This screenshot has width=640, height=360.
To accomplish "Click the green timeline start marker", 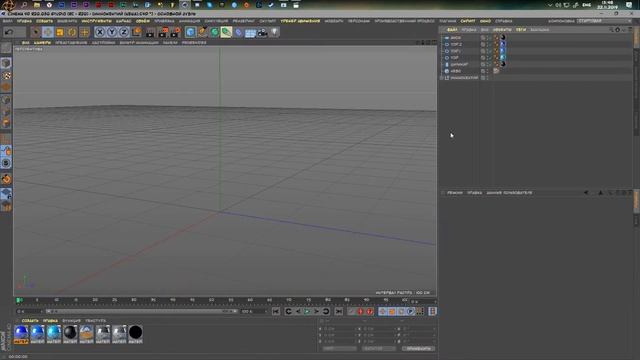I will pyautogui.click(x=19, y=300).
